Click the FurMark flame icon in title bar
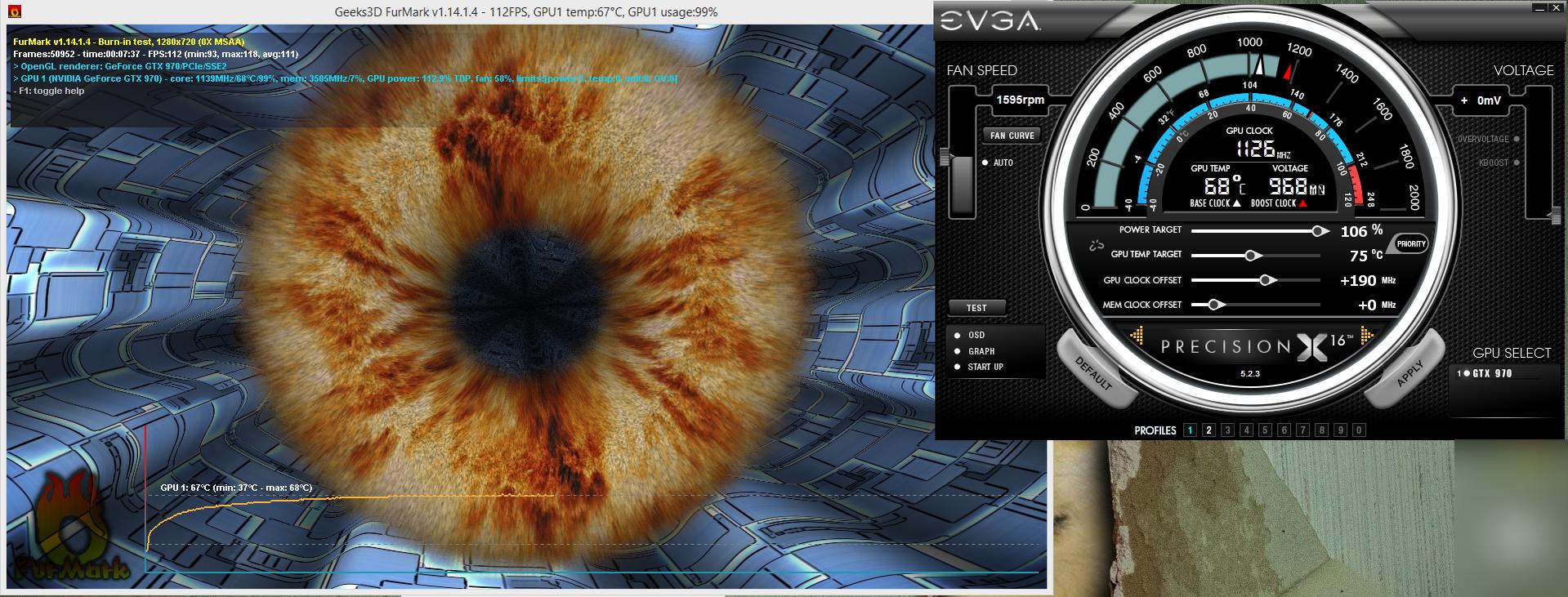 coord(14,11)
